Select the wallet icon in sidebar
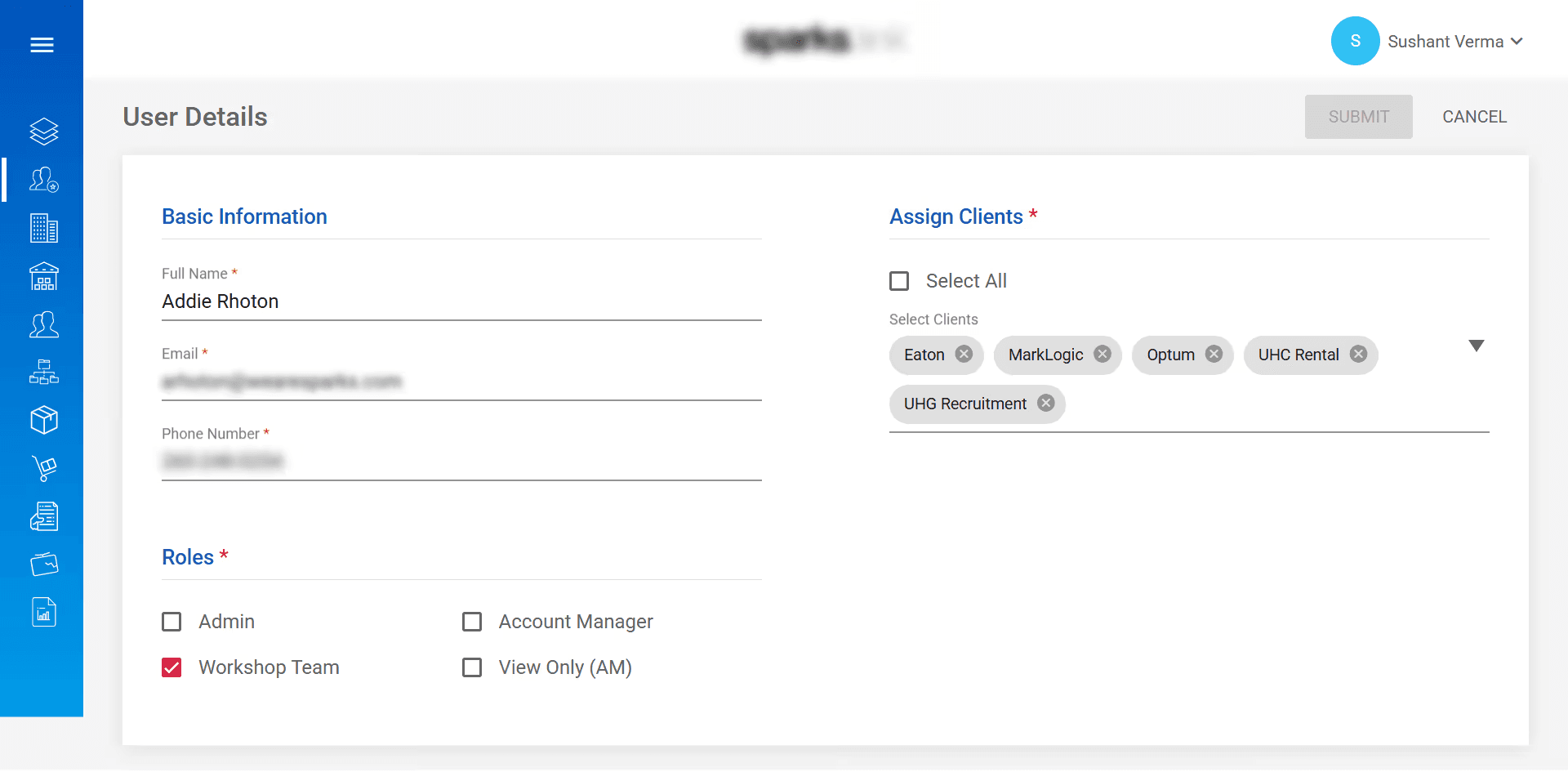 [x=43, y=564]
